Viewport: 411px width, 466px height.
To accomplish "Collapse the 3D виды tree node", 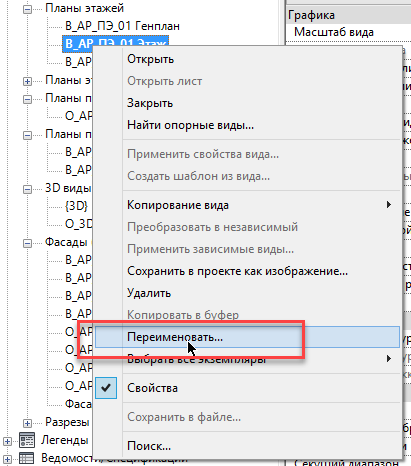I will [x=27, y=189].
